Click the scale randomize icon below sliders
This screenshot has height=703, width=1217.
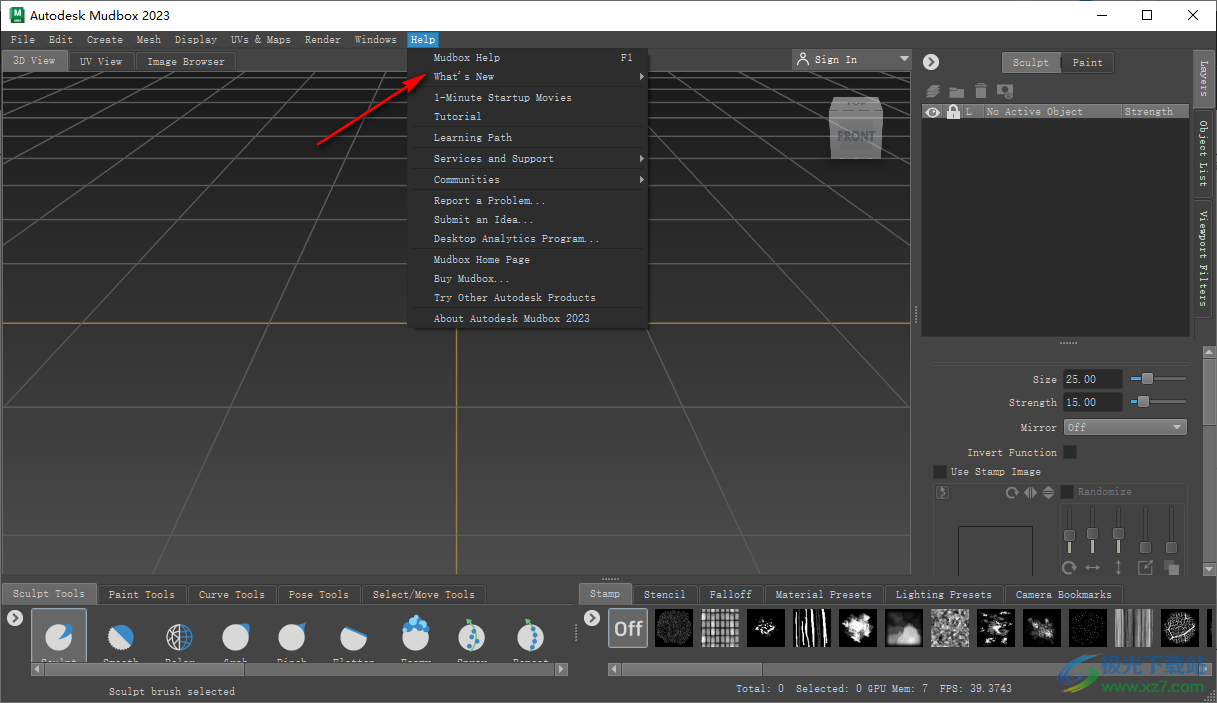pos(1145,567)
